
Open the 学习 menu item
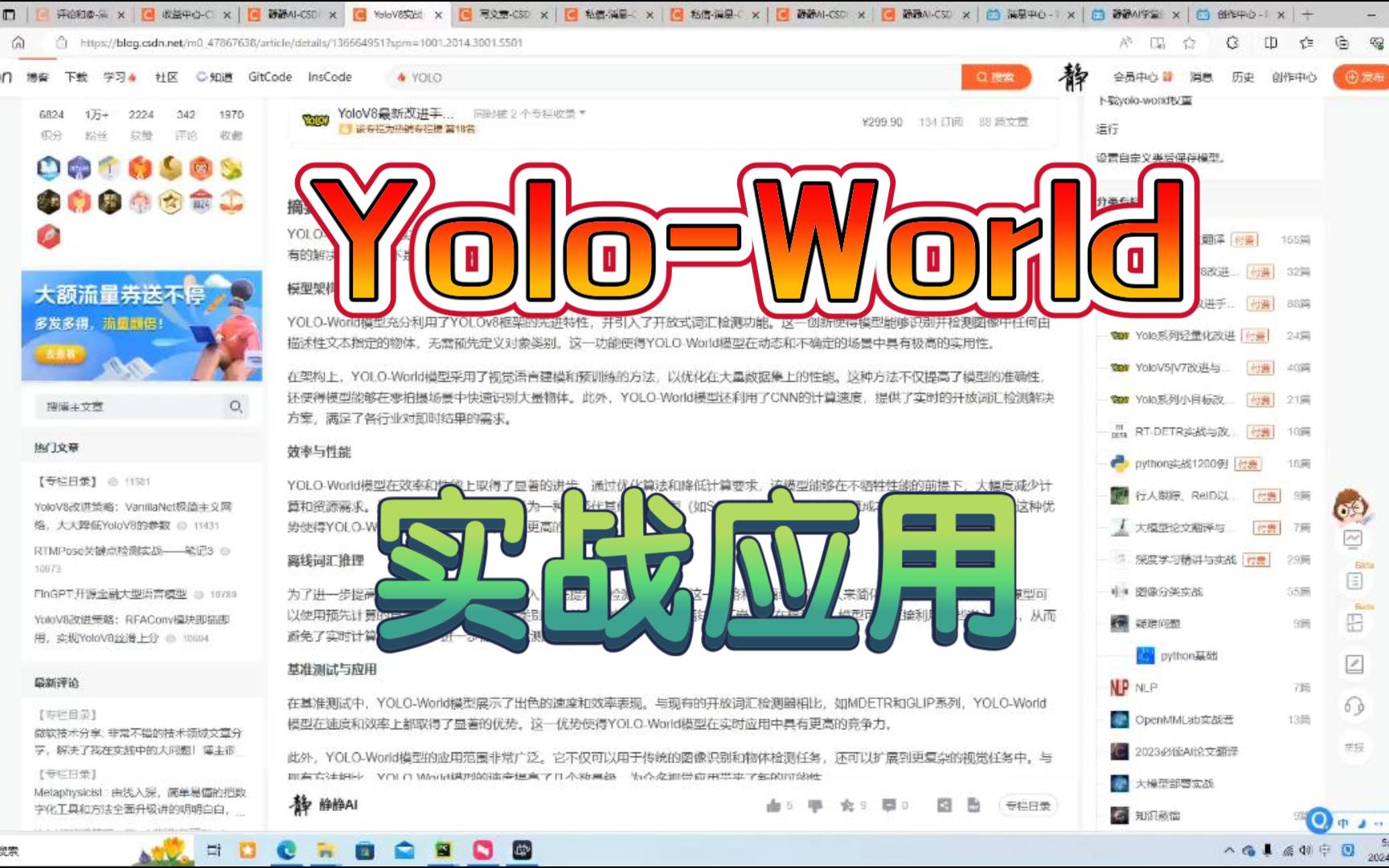coord(119,77)
